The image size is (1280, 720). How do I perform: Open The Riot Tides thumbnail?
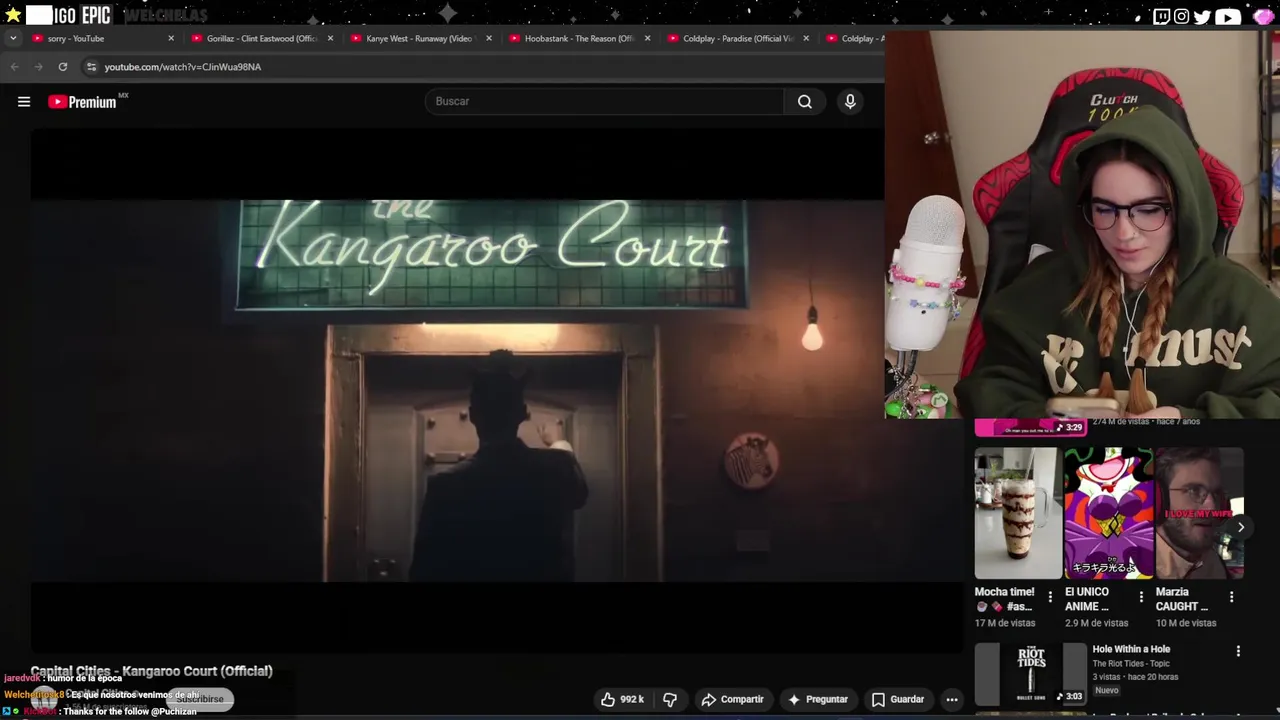pyautogui.click(x=1031, y=674)
